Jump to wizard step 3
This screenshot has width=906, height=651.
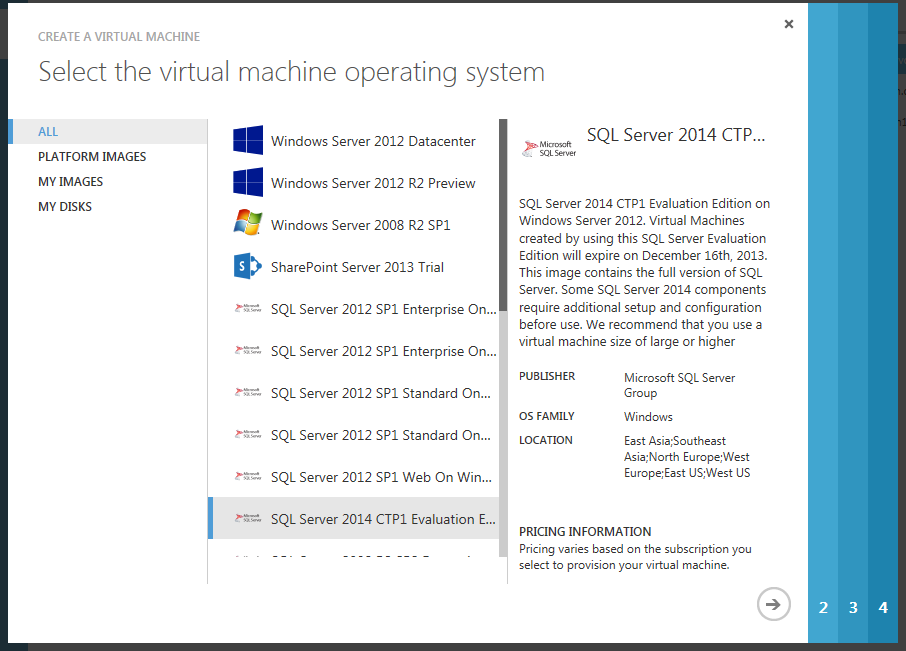pos(853,607)
